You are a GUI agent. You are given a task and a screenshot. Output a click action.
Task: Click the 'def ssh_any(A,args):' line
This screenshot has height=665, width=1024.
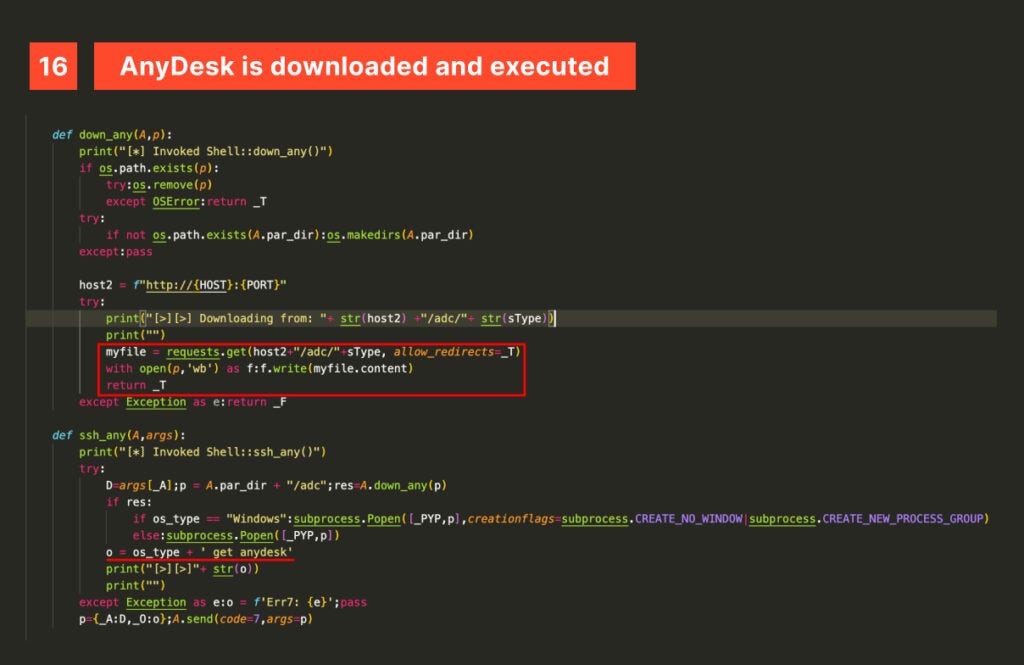click(119, 435)
